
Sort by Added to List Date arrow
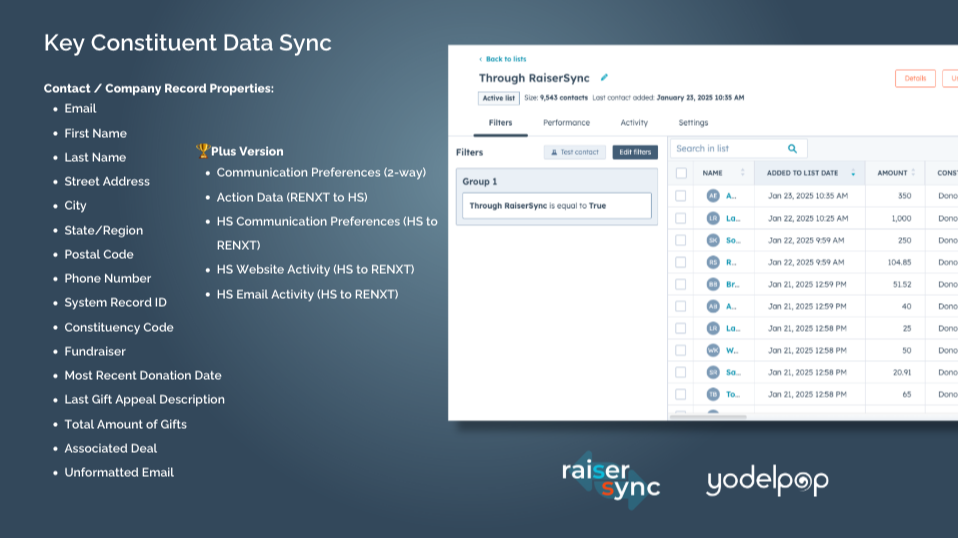[x=853, y=173]
